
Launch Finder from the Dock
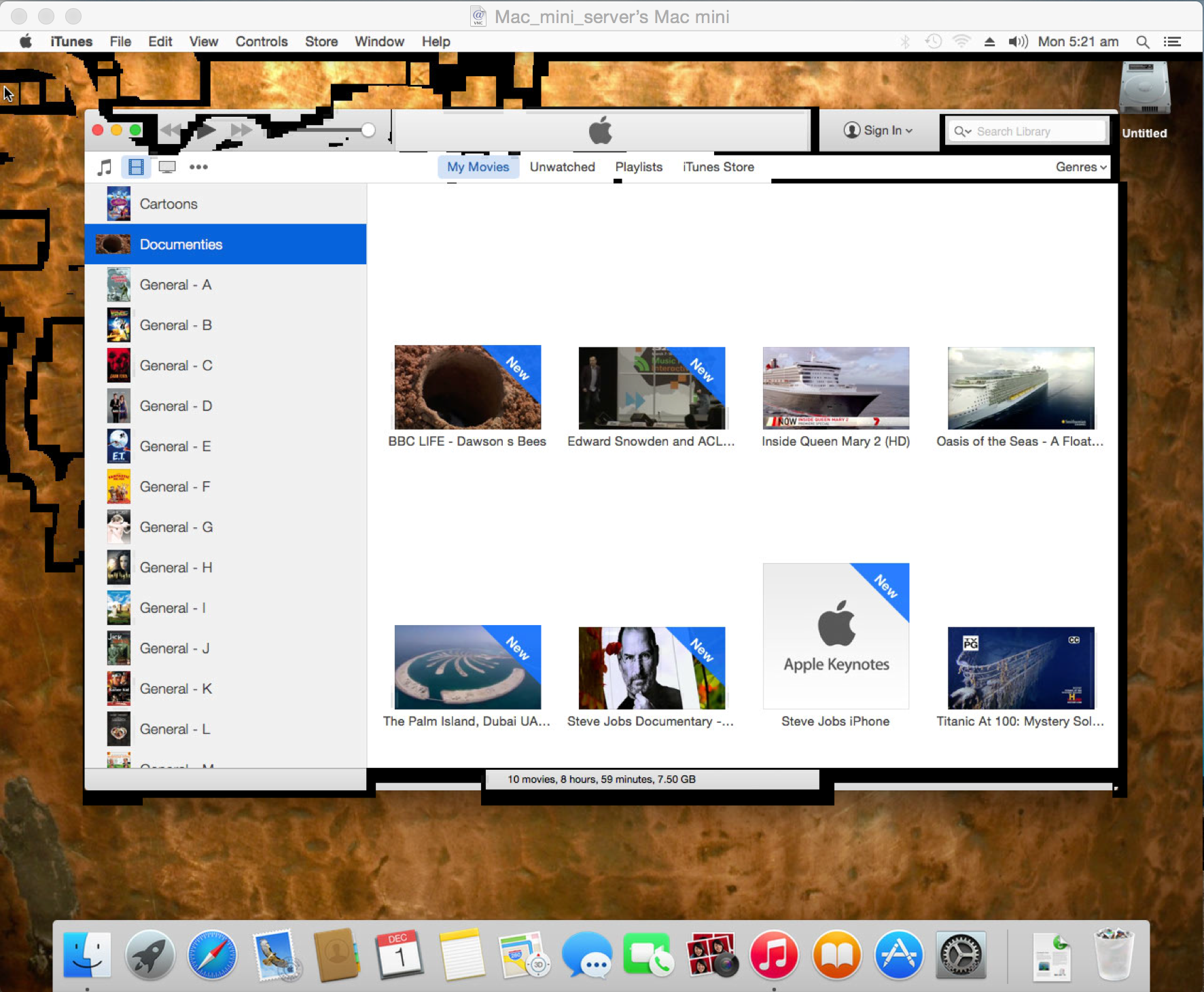click(88, 956)
